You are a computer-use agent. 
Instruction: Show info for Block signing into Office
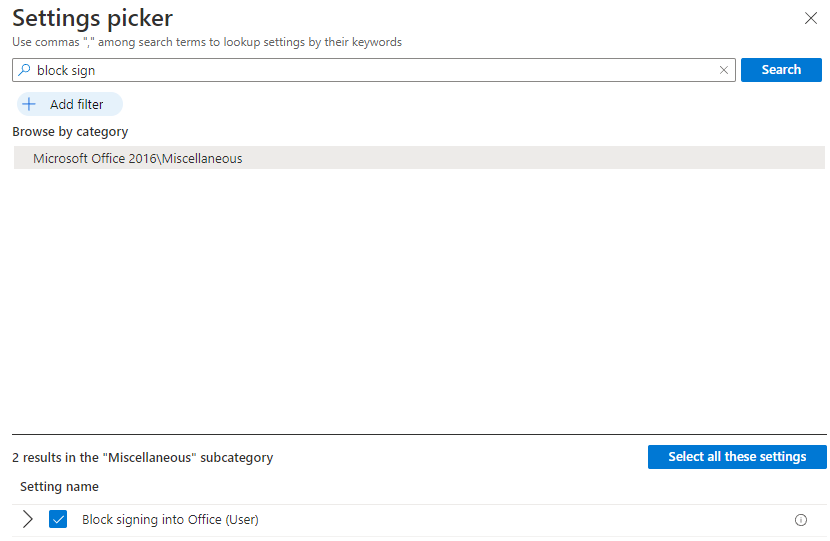(x=800, y=520)
